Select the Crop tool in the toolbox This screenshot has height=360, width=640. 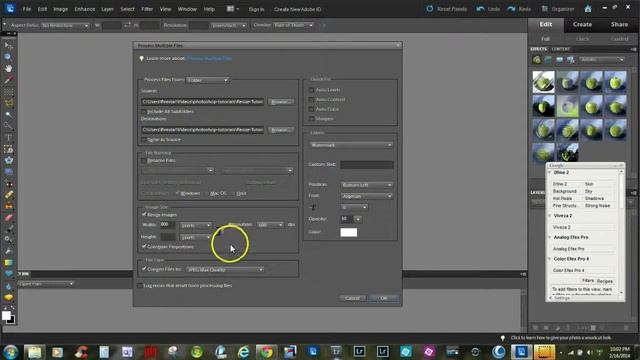tap(8, 149)
